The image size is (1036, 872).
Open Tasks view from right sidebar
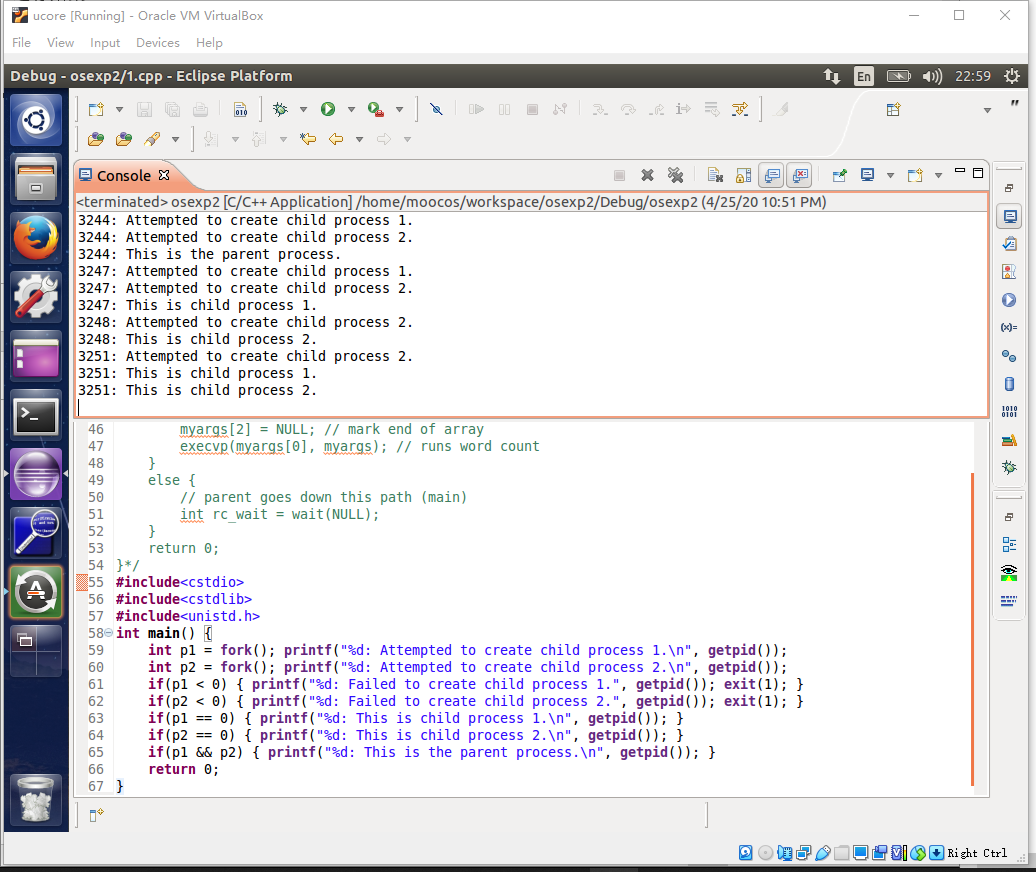(x=1009, y=244)
